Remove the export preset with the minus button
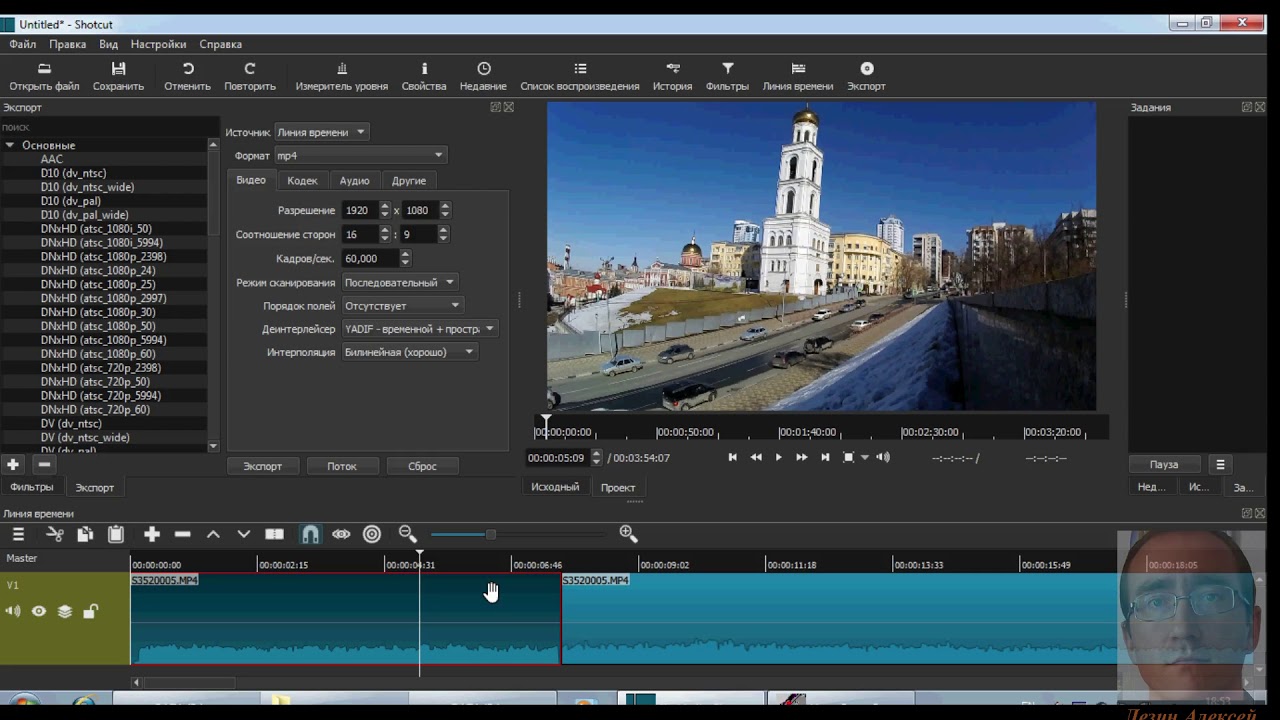Screen dimensions: 1280x720 44,464
